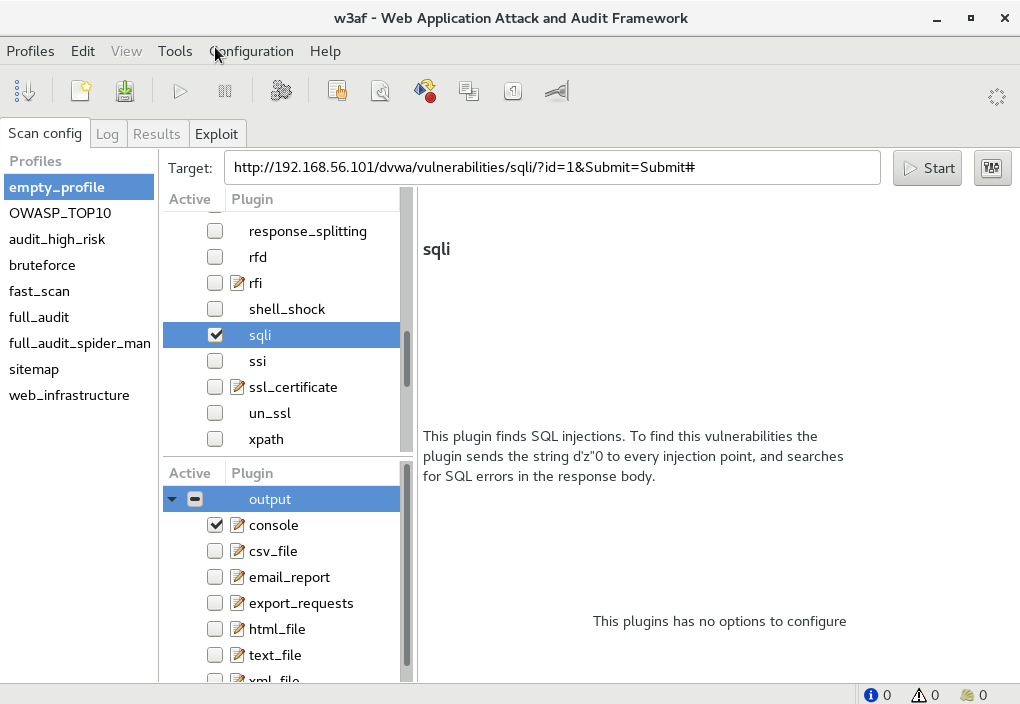
Task: Open the Encode/Decode tool icon
Action: tap(425, 92)
